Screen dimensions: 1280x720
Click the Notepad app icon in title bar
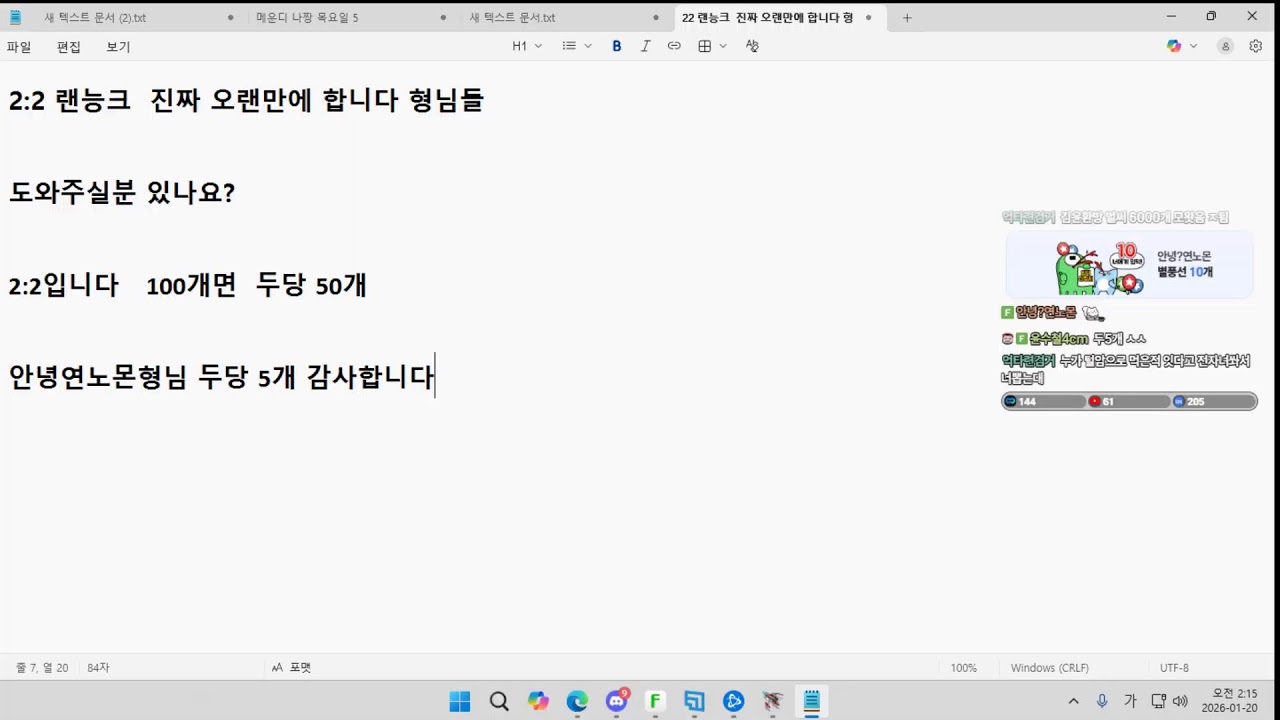pos(15,17)
